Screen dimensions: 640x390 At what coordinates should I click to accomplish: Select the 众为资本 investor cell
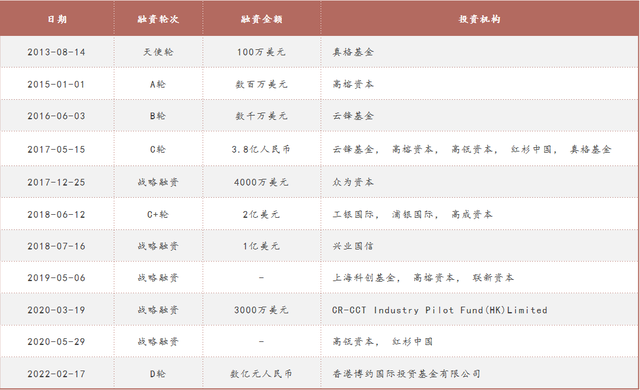353,182
